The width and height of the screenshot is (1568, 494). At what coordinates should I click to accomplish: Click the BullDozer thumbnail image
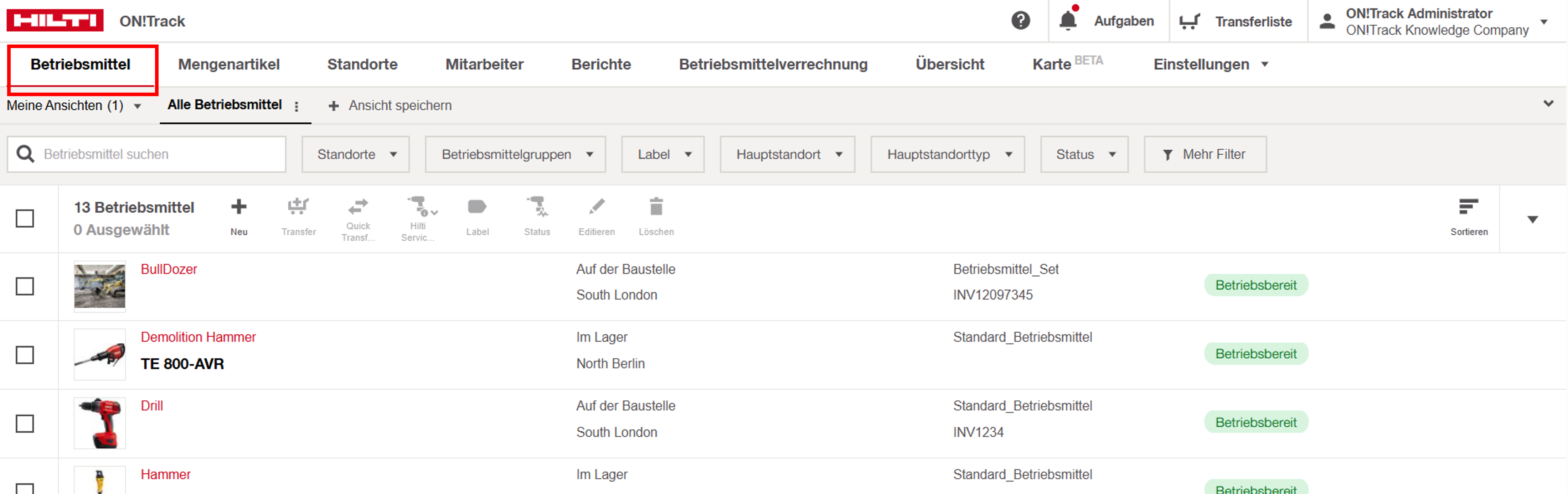100,286
